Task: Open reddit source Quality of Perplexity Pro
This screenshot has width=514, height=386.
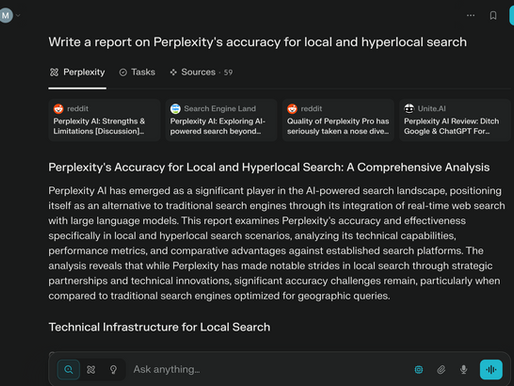Action: click(x=338, y=120)
